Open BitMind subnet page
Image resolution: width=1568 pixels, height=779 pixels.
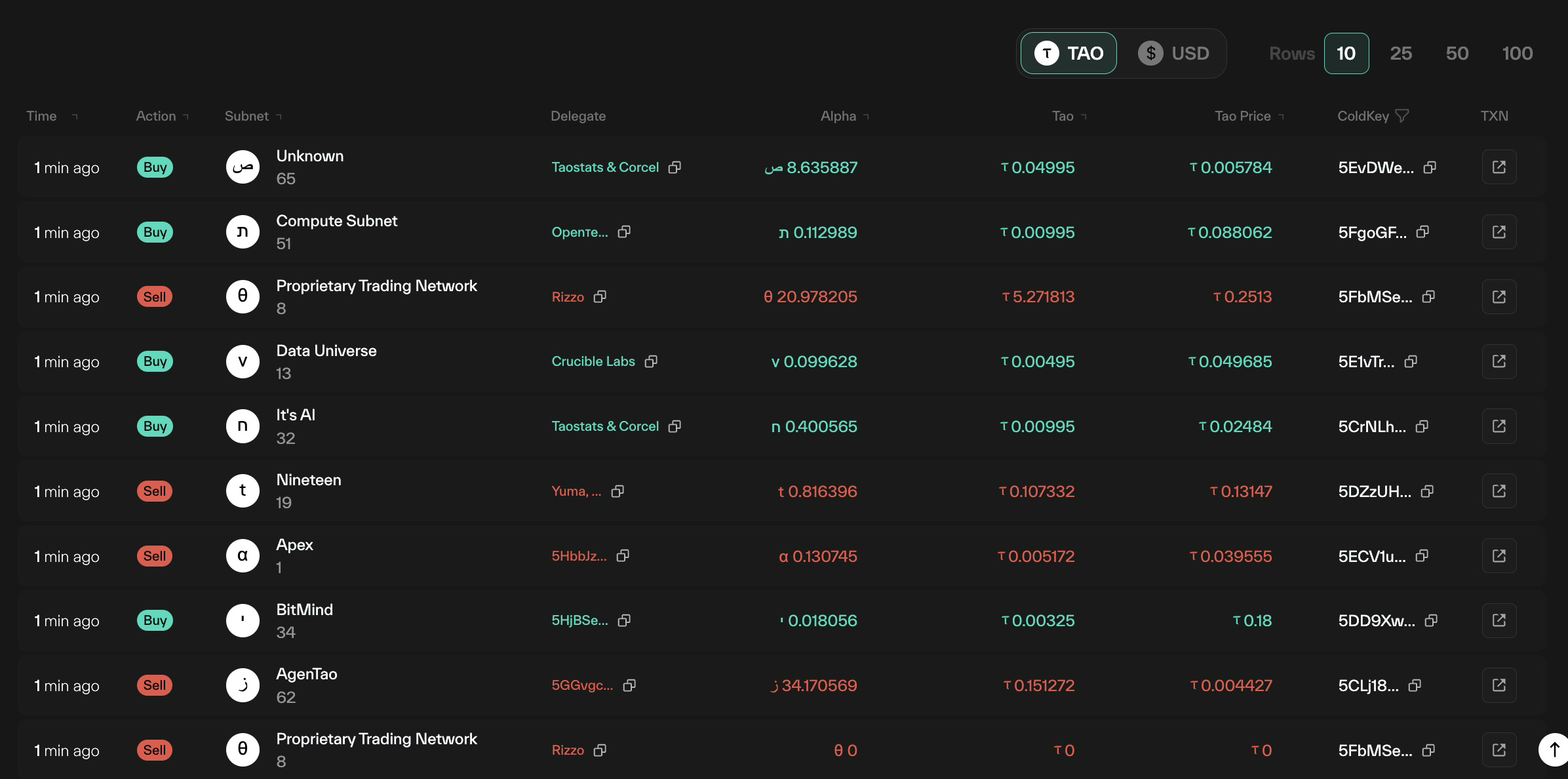tap(304, 610)
